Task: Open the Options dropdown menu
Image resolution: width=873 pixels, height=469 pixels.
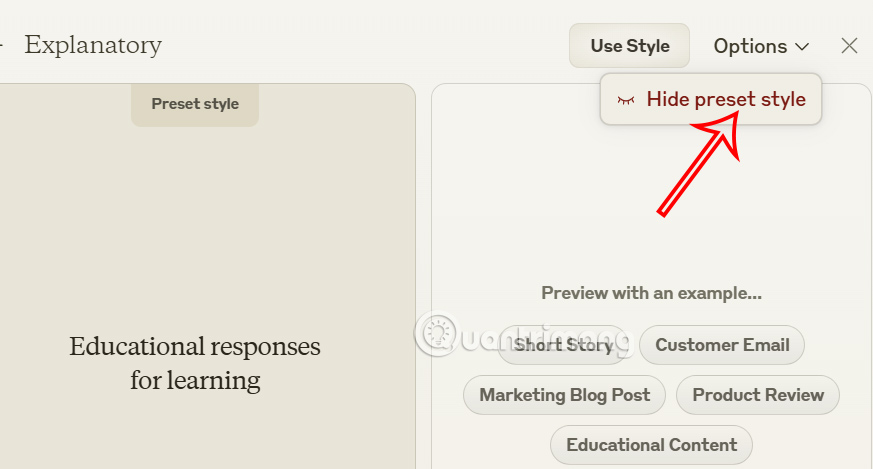Action: [760, 46]
